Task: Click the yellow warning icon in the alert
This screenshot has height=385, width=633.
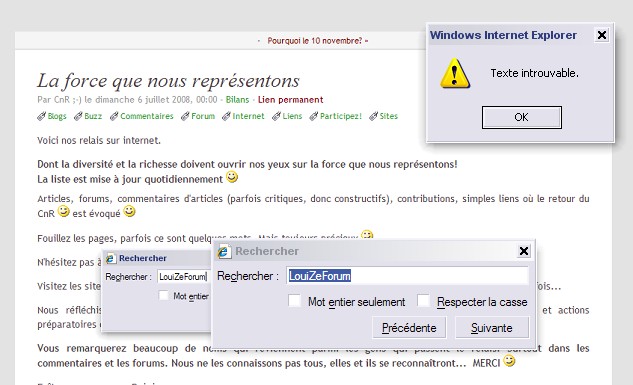Action: pos(455,73)
